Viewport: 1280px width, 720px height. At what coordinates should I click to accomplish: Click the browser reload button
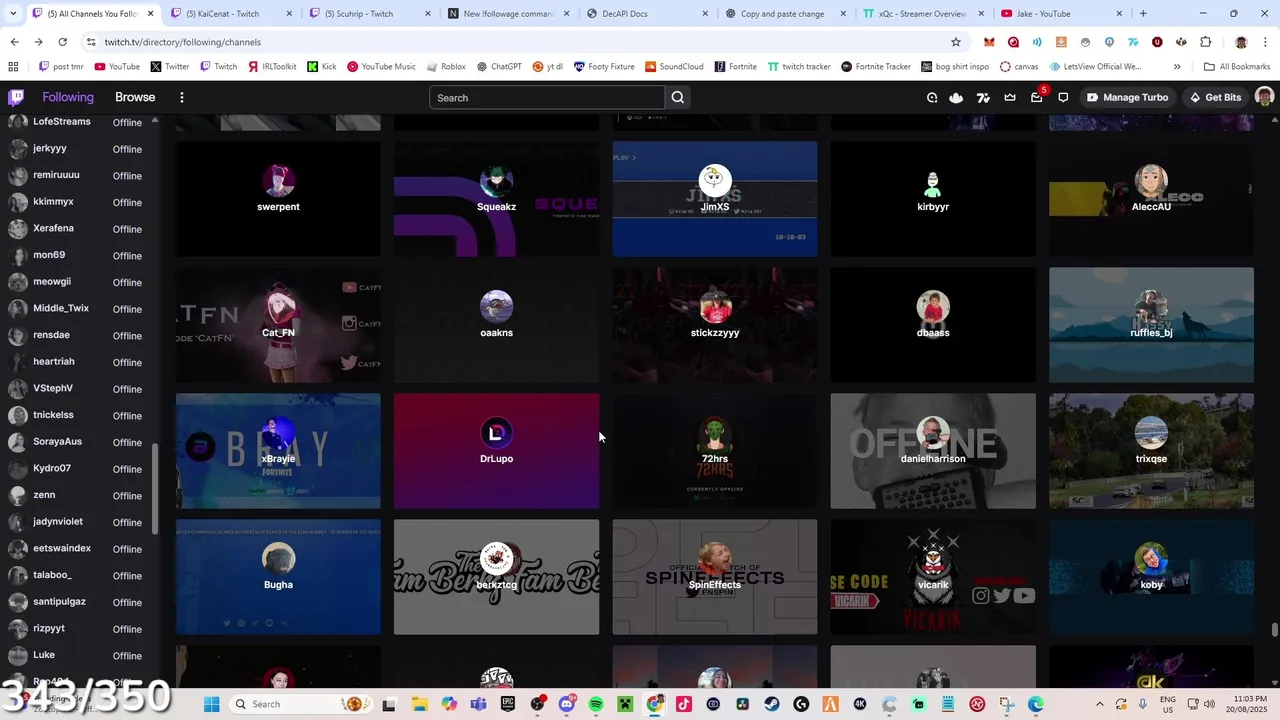click(62, 42)
